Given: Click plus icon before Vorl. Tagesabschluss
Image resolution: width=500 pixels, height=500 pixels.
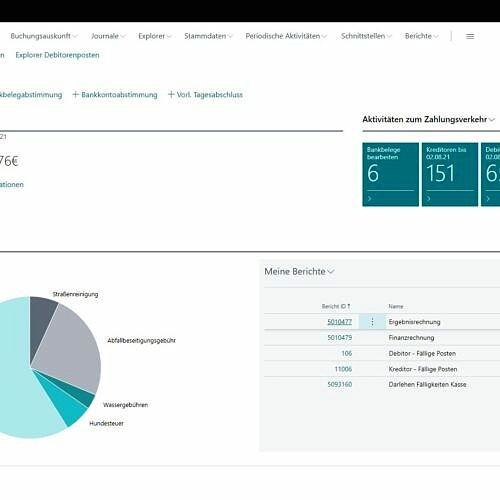Looking at the screenshot, I should pos(171,94).
